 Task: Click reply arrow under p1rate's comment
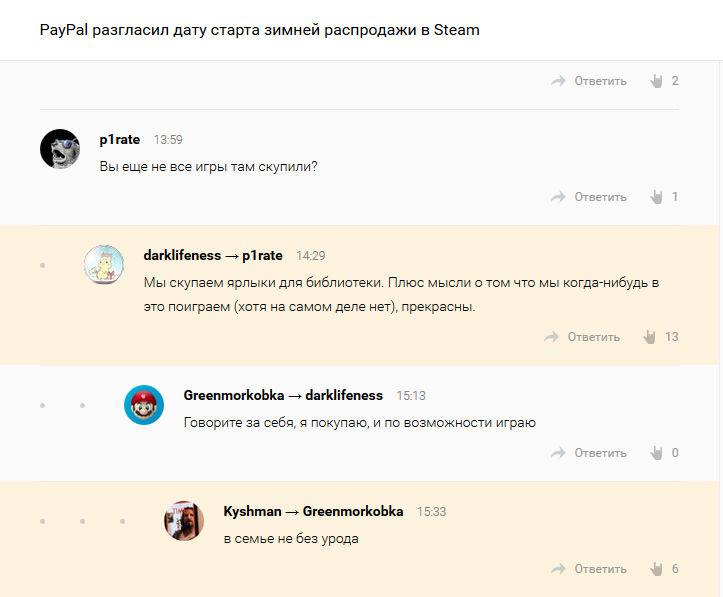click(558, 197)
